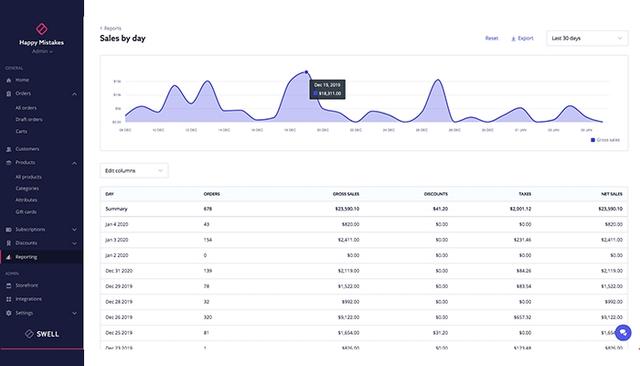Screen dimensions: 640x366
Task: Expand the Settings section chevron
Action: (74, 313)
